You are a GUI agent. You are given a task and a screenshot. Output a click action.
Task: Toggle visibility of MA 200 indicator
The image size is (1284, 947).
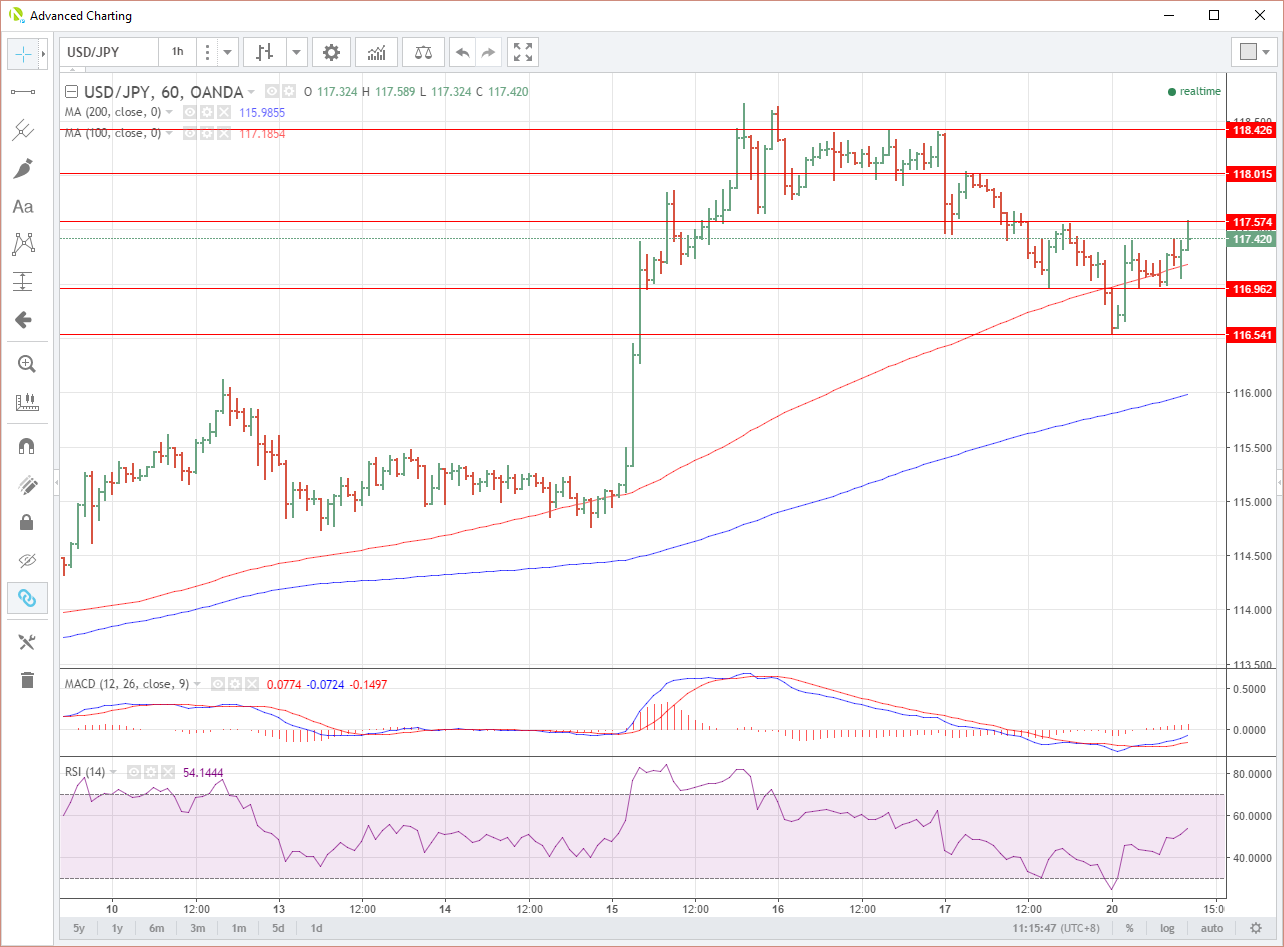click(190, 112)
